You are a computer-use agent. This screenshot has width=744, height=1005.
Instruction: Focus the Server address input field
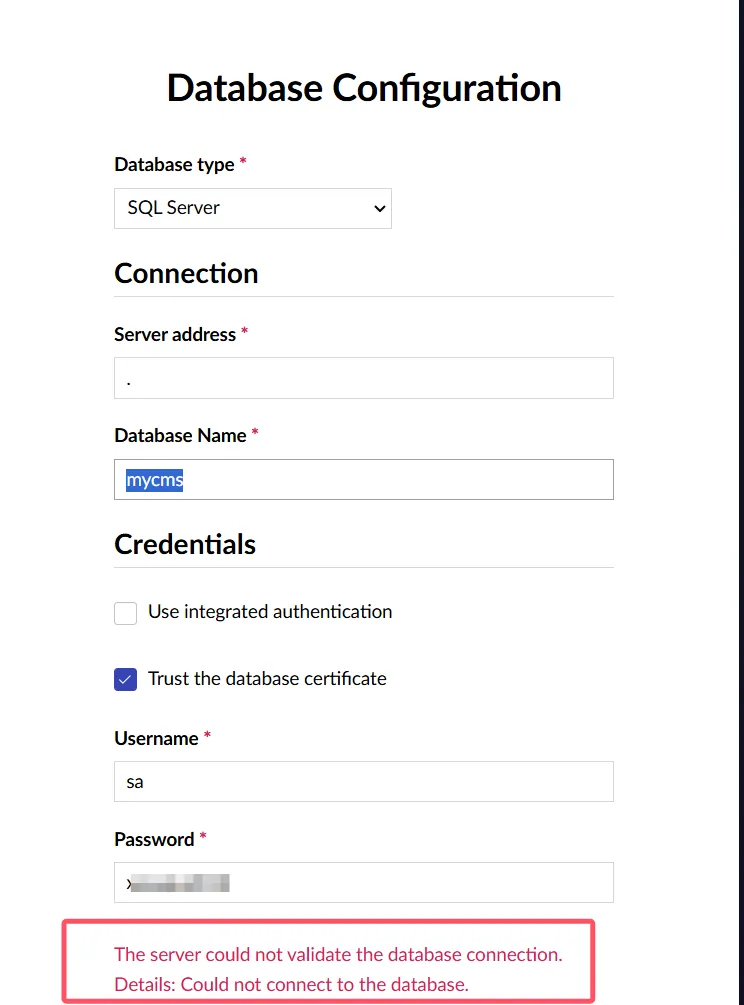[363, 378]
